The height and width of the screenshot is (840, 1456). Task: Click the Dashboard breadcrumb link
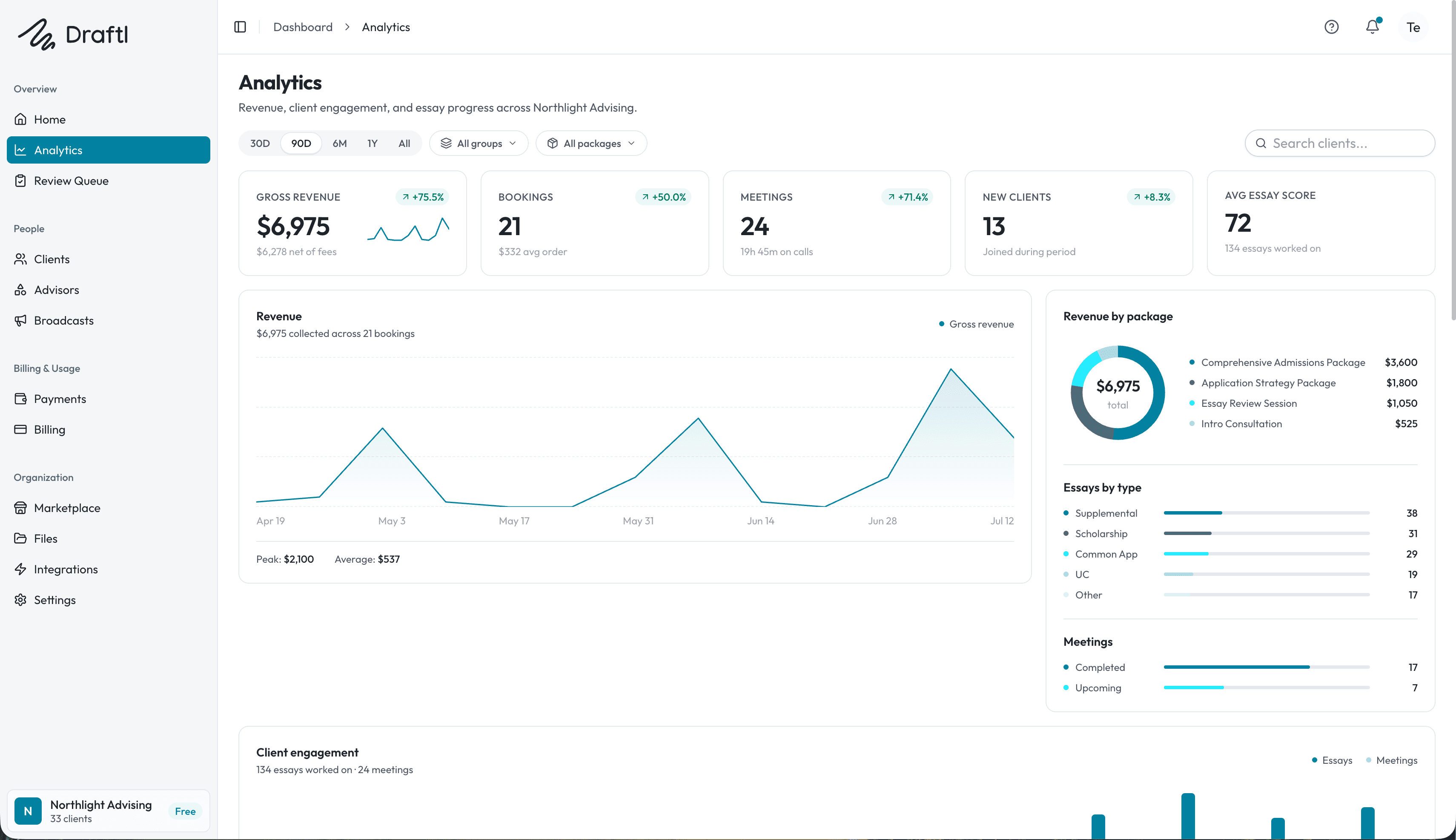303,27
